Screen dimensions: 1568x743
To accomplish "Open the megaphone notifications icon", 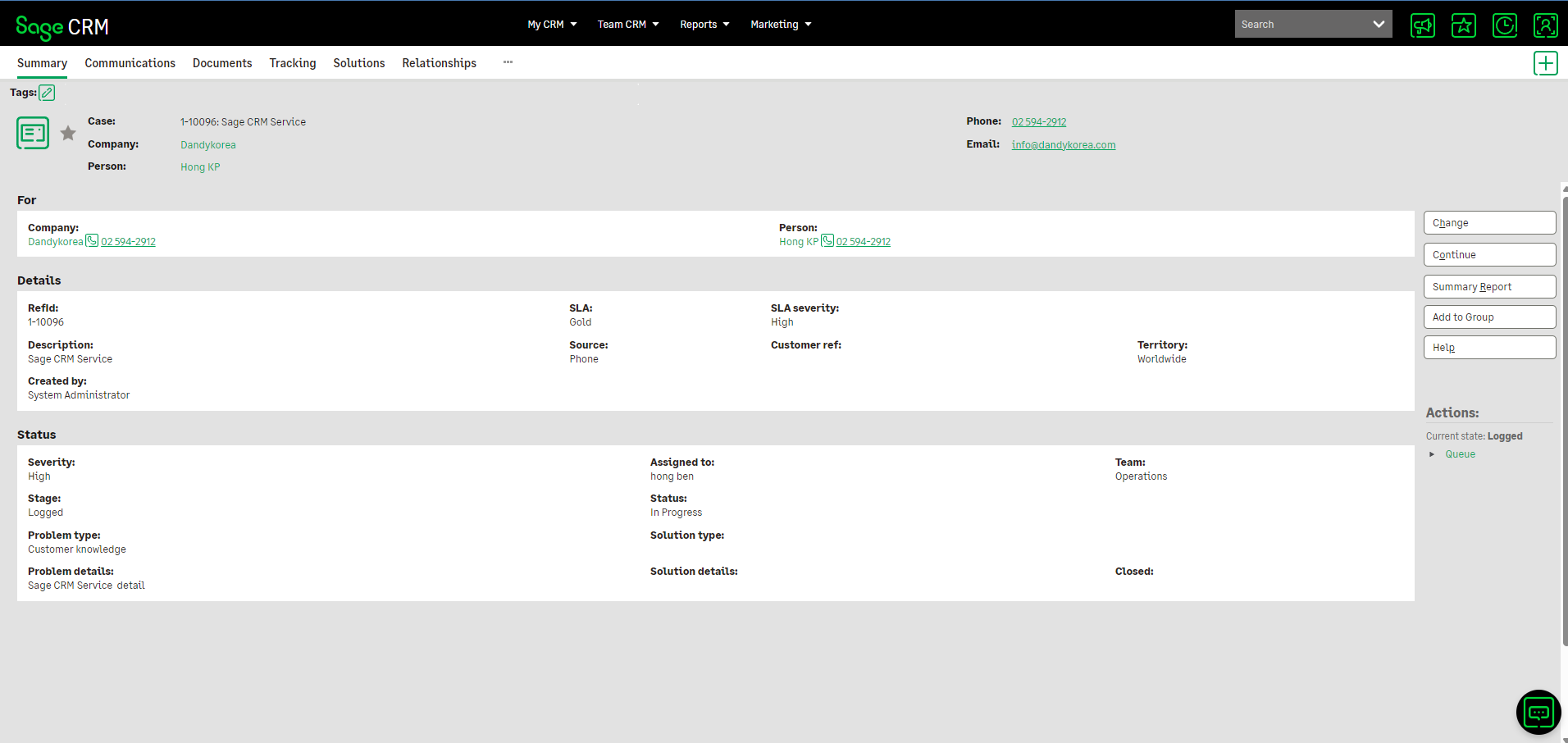I will (1423, 25).
